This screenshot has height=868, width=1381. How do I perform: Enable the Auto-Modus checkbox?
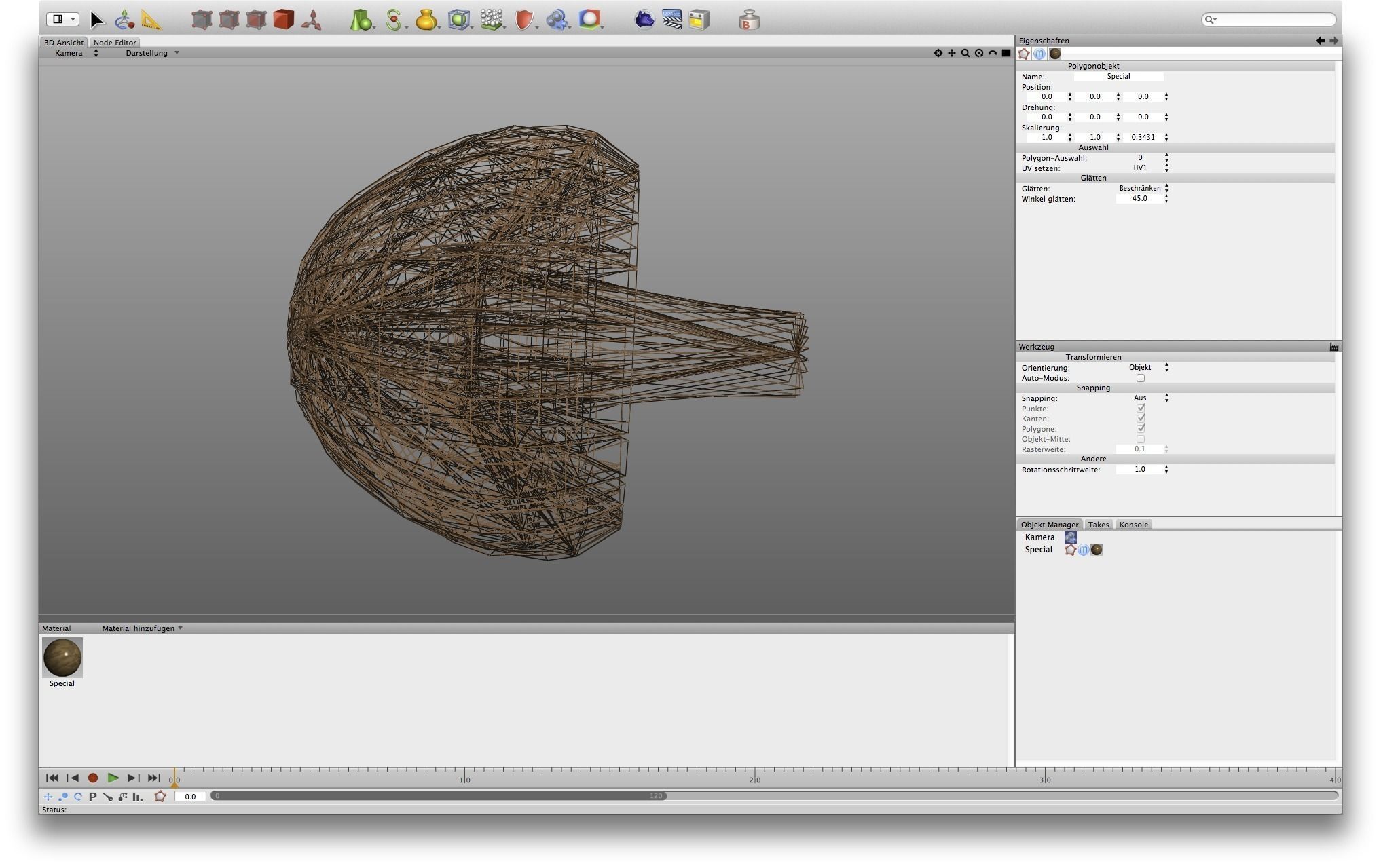(x=1140, y=378)
